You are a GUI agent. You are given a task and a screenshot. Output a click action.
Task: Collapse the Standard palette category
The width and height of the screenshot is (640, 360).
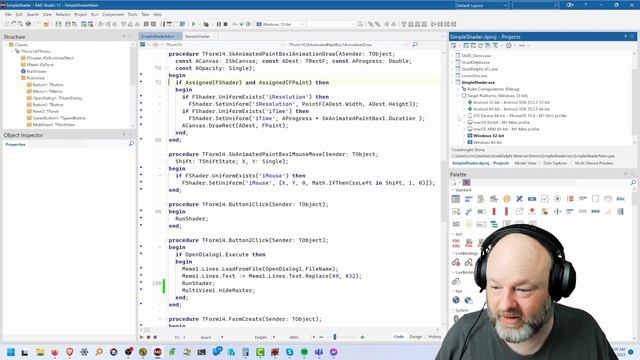[x=453, y=190]
